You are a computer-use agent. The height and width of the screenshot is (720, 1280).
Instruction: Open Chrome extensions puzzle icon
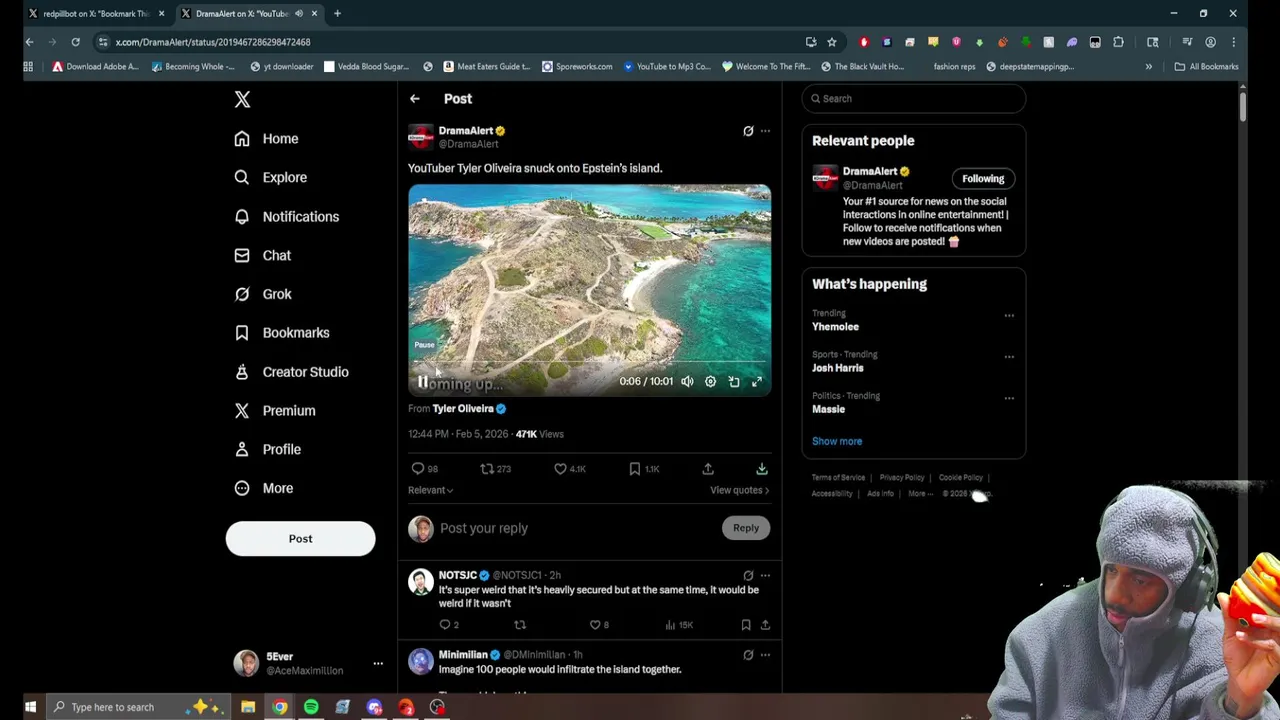pos(1118,42)
